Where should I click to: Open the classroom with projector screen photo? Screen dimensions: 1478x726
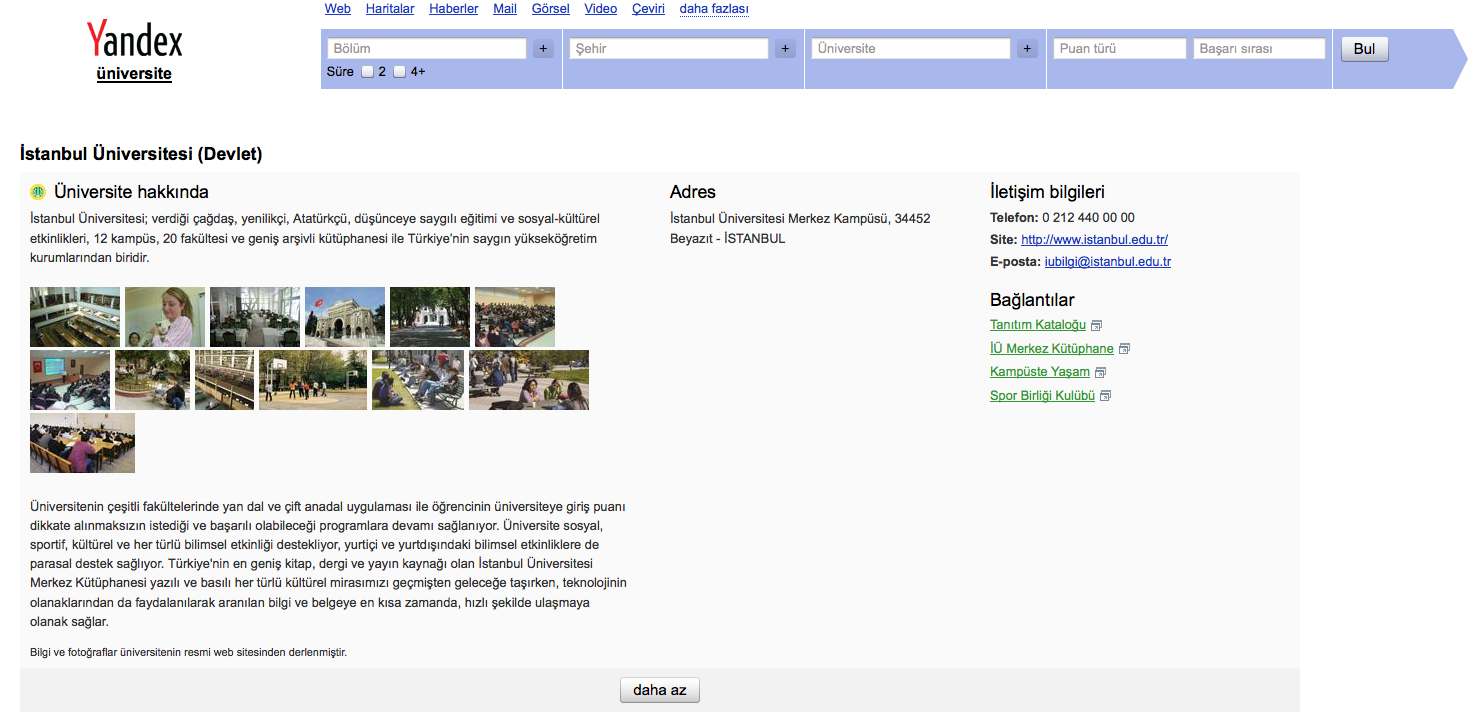click(70, 380)
